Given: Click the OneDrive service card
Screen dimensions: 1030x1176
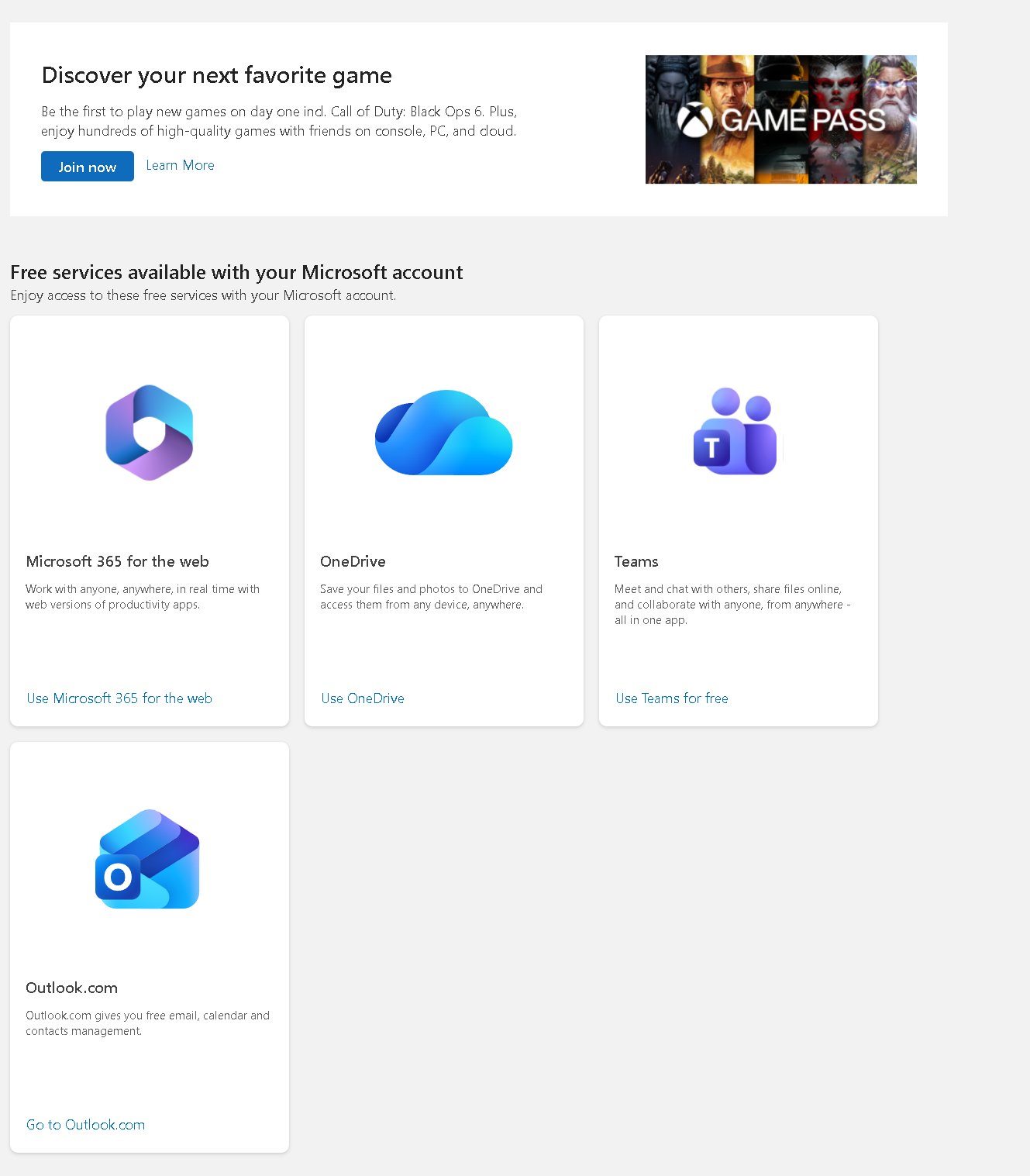Looking at the screenshot, I should 443,520.
